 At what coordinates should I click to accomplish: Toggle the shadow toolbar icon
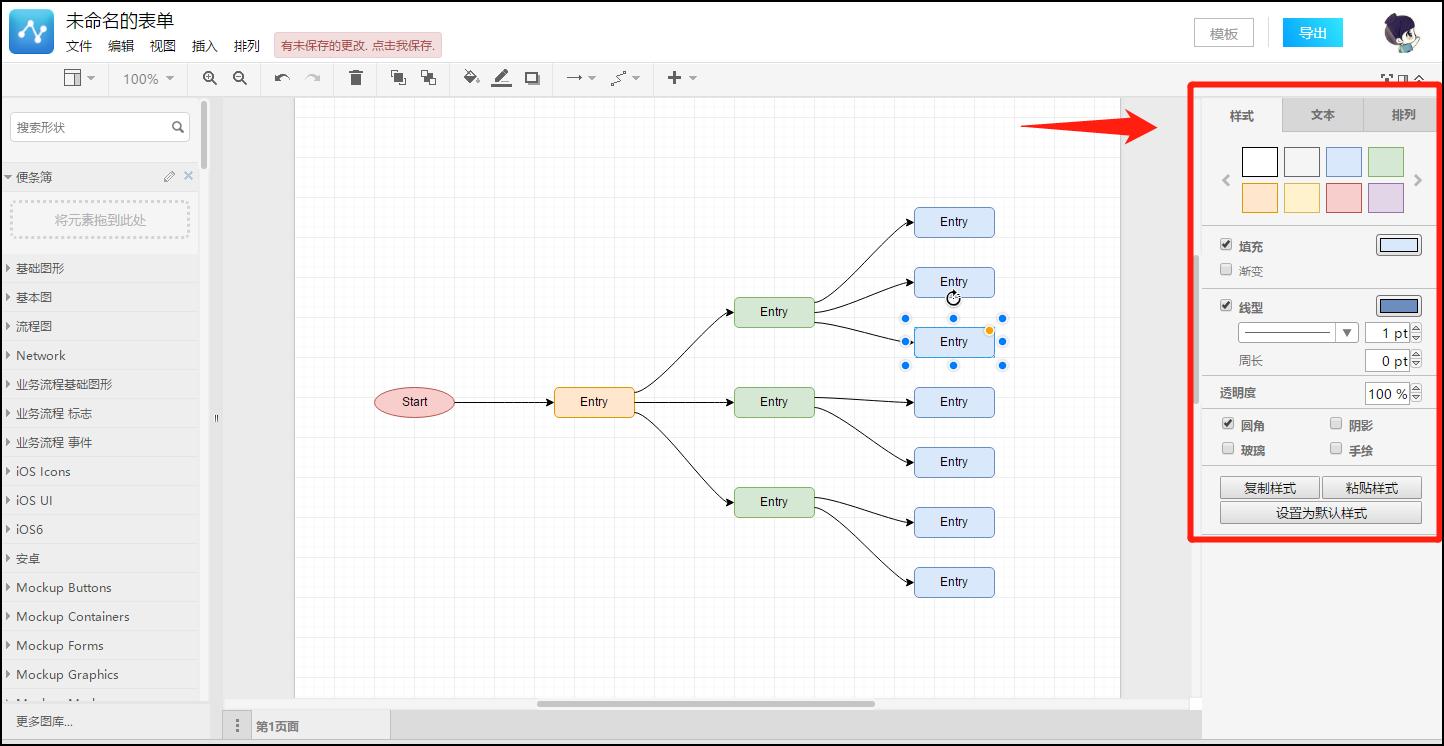(x=532, y=78)
